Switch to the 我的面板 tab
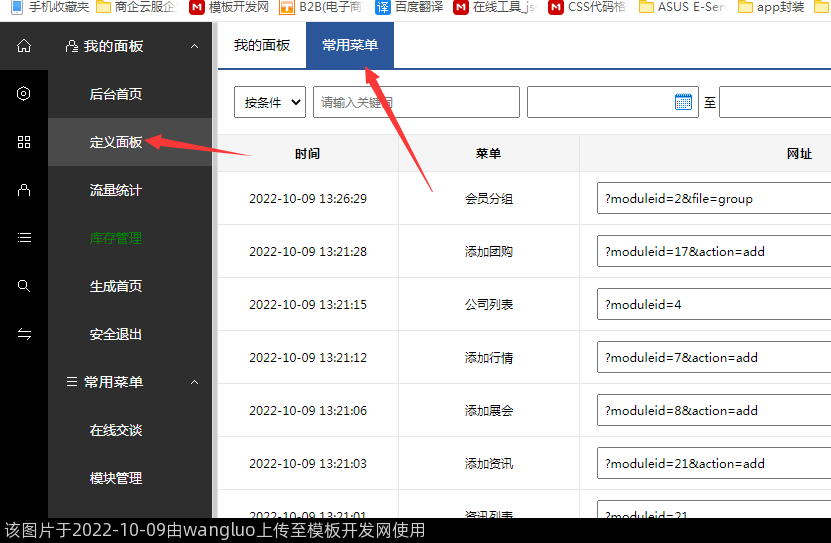The width and height of the screenshot is (831, 543). pyautogui.click(x=262, y=45)
